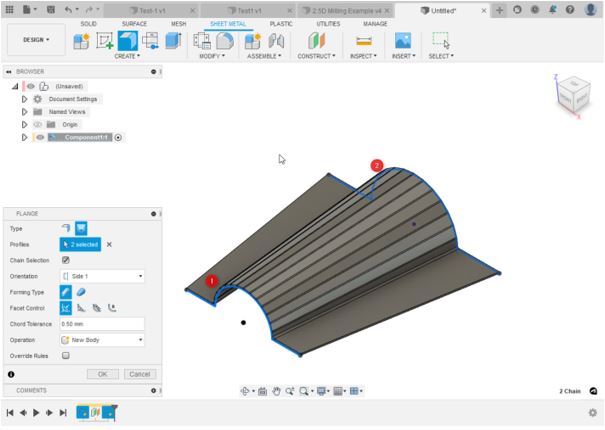Switch to the Test1 v1 document tab
The width and height of the screenshot is (605, 430).
coord(249,11)
